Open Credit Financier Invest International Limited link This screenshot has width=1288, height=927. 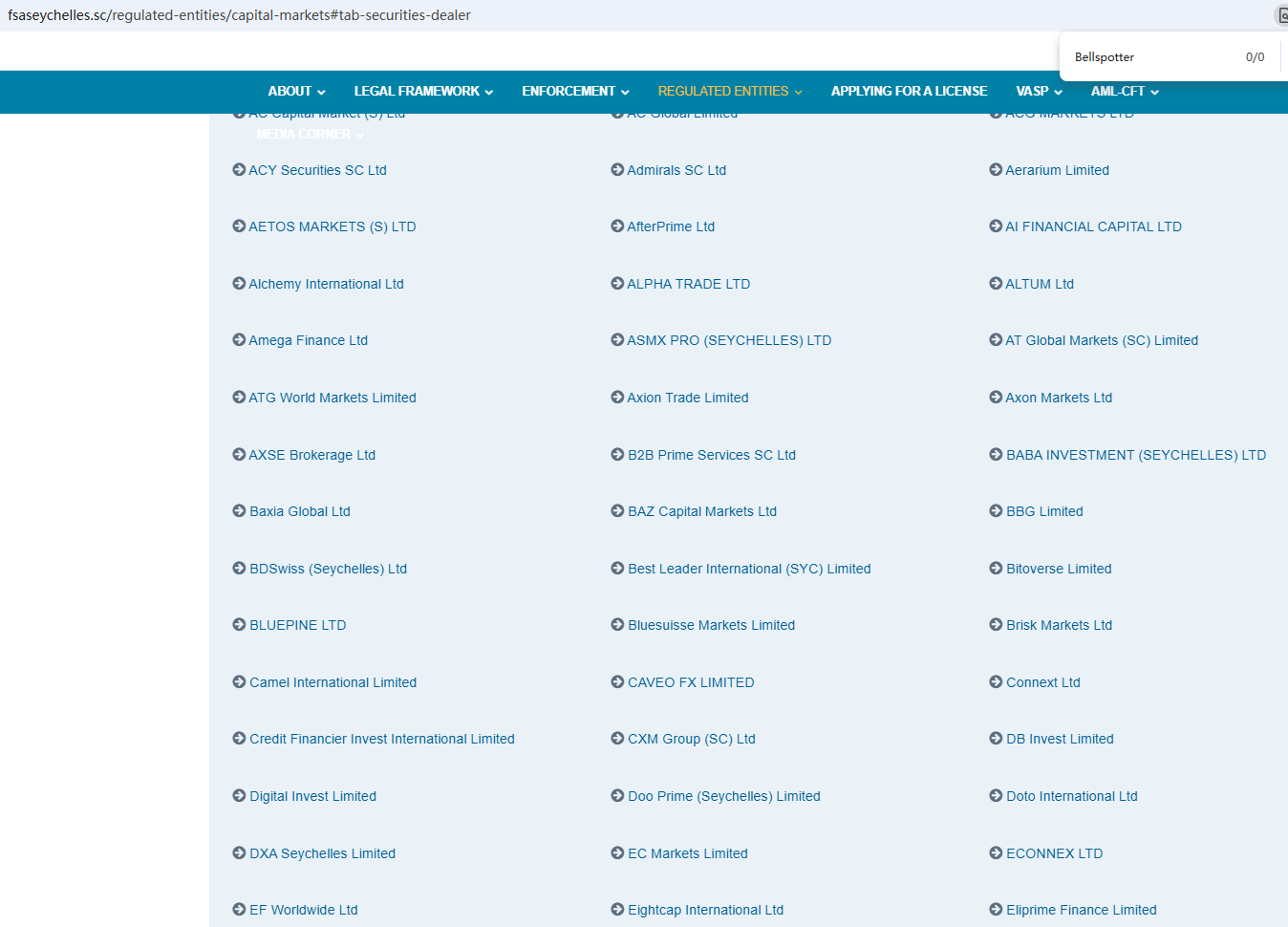[x=382, y=739]
